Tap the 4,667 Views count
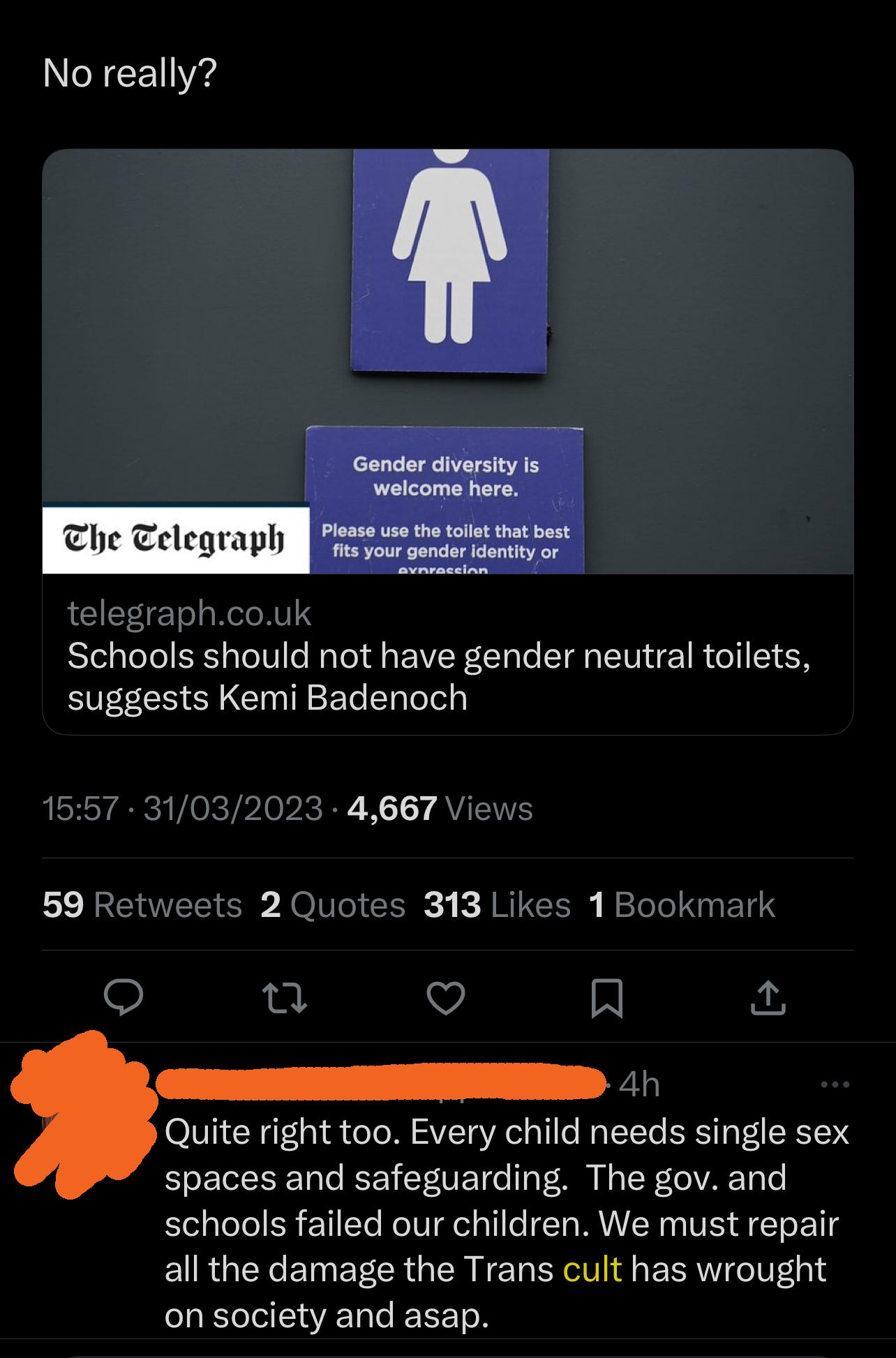This screenshot has width=896, height=1358. tap(440, 808)
